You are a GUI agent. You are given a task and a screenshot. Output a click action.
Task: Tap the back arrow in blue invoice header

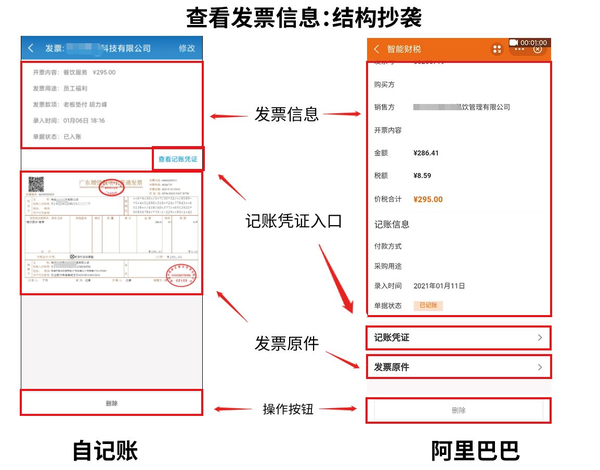click(31, 48)
